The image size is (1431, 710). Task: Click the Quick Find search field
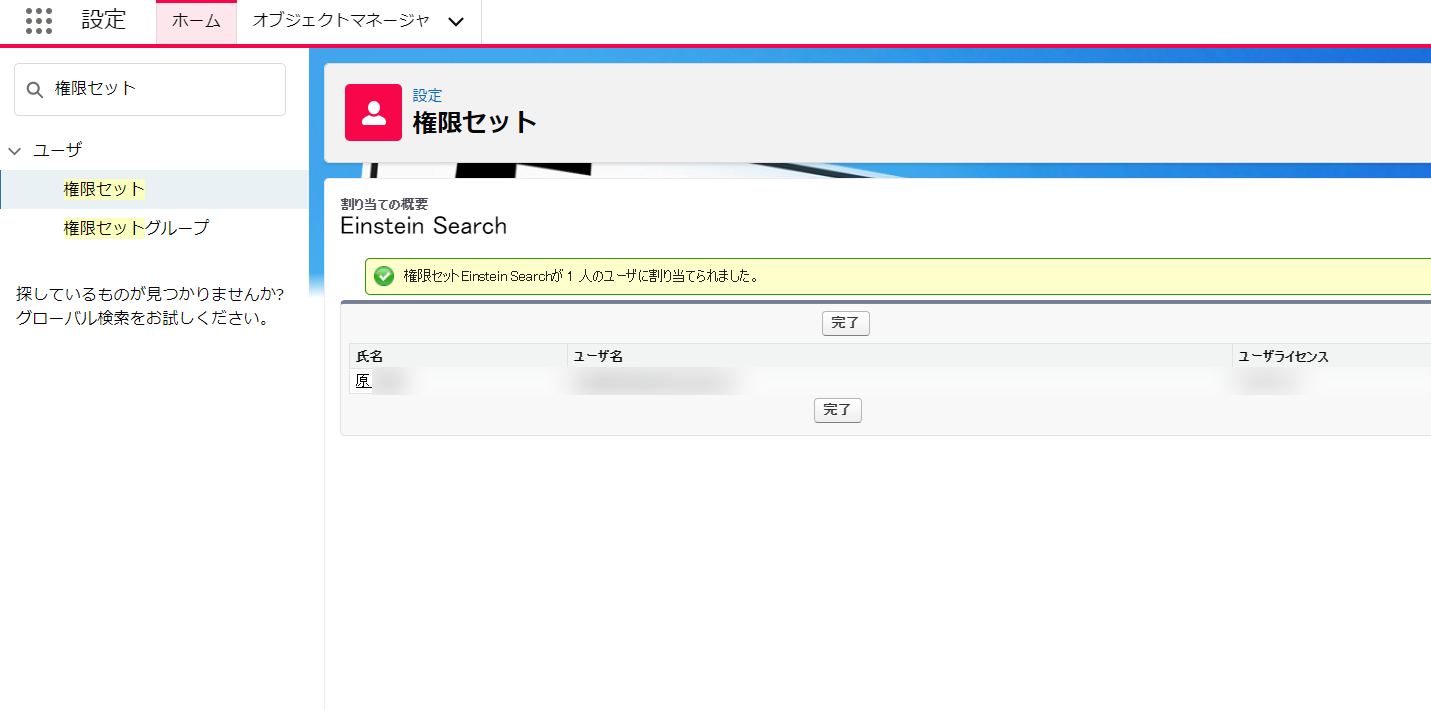click(160, 89)
